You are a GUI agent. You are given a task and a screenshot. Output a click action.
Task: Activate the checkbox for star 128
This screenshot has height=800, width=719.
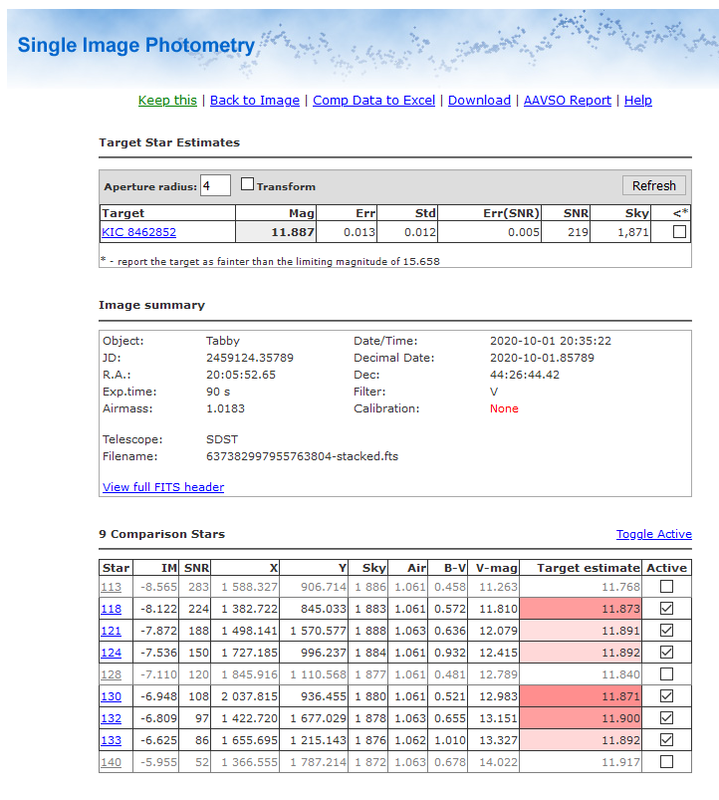click(666, 674)
